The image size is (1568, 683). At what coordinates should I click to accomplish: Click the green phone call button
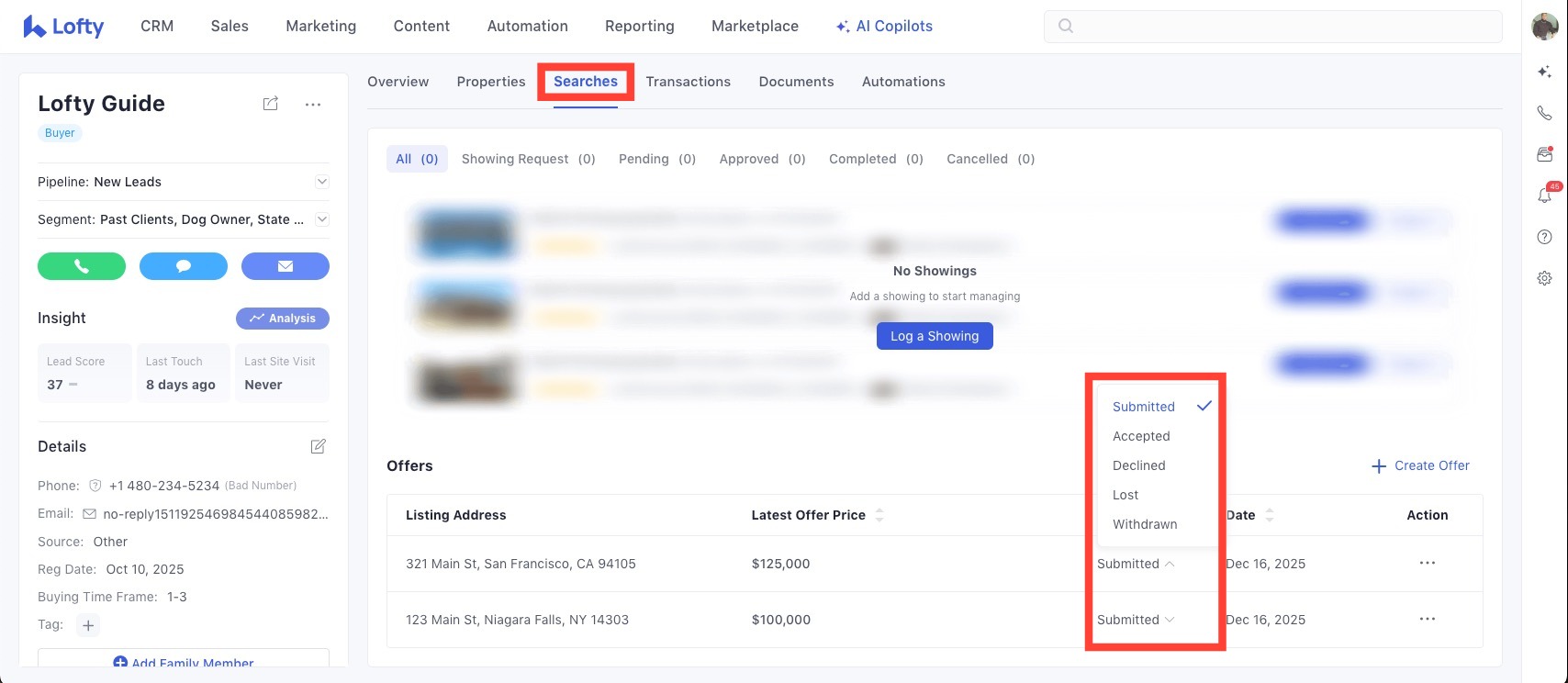pyautogui.click(x=82, y=266)
